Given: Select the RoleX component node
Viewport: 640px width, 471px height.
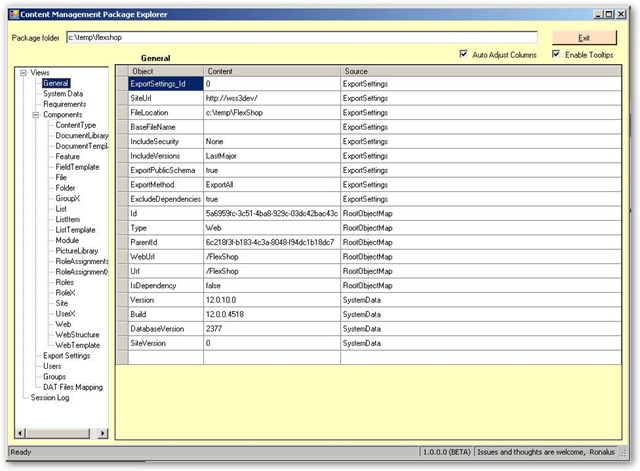Looking at the screenshot, I should coord(65,293).
